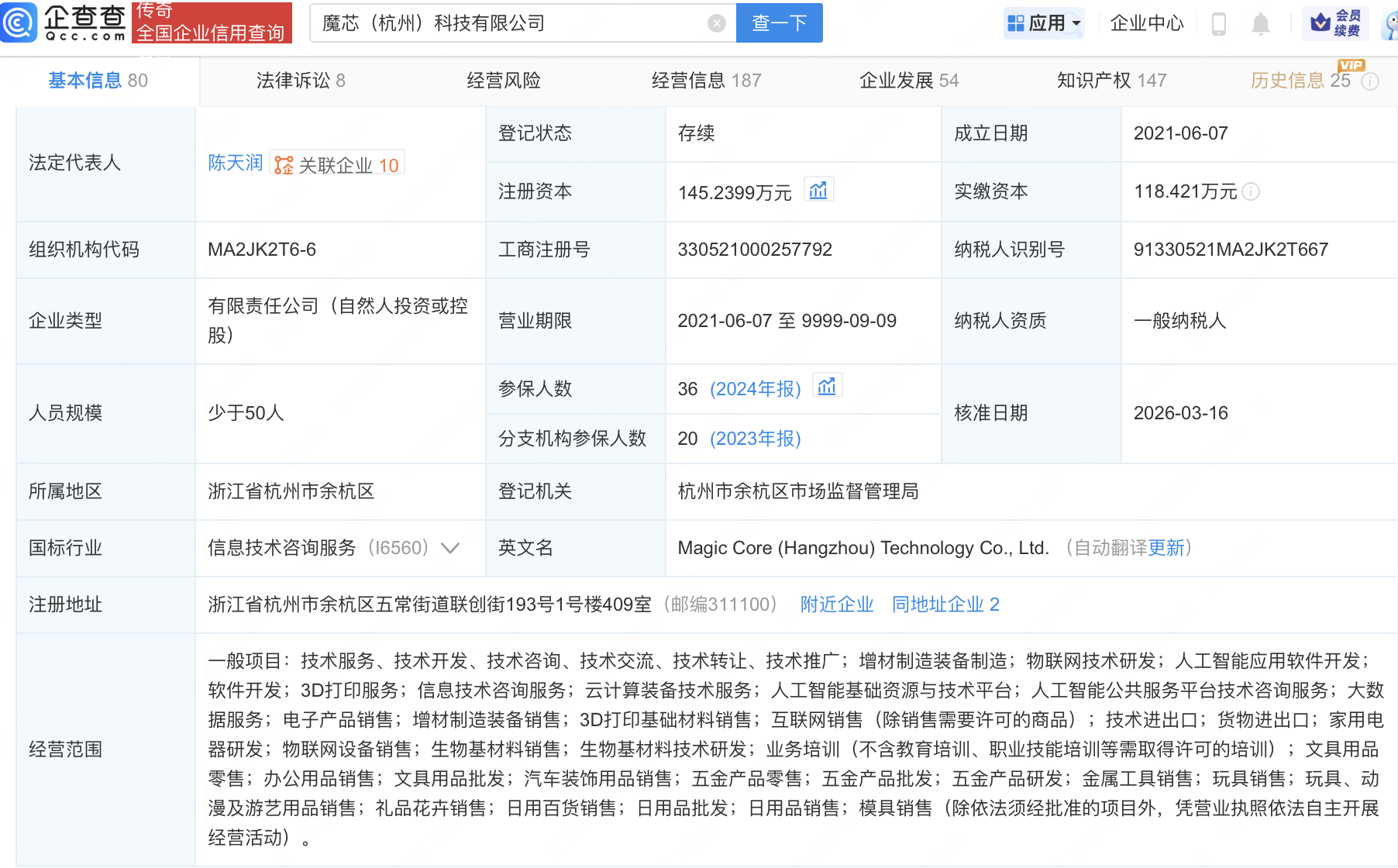Open the 知识产权 tab

coord(1111,81)
